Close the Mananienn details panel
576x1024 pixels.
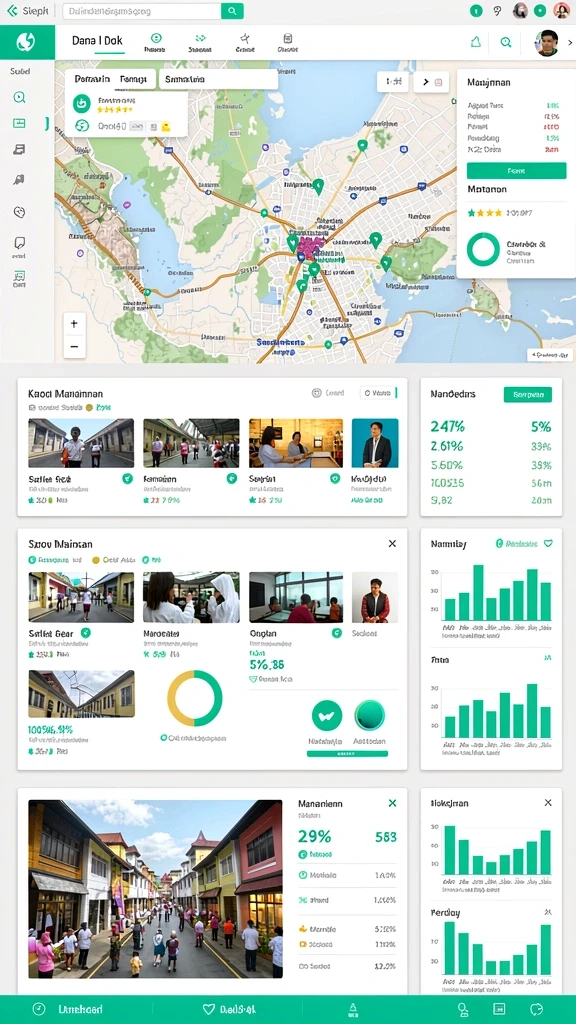[x=392, y=803]
